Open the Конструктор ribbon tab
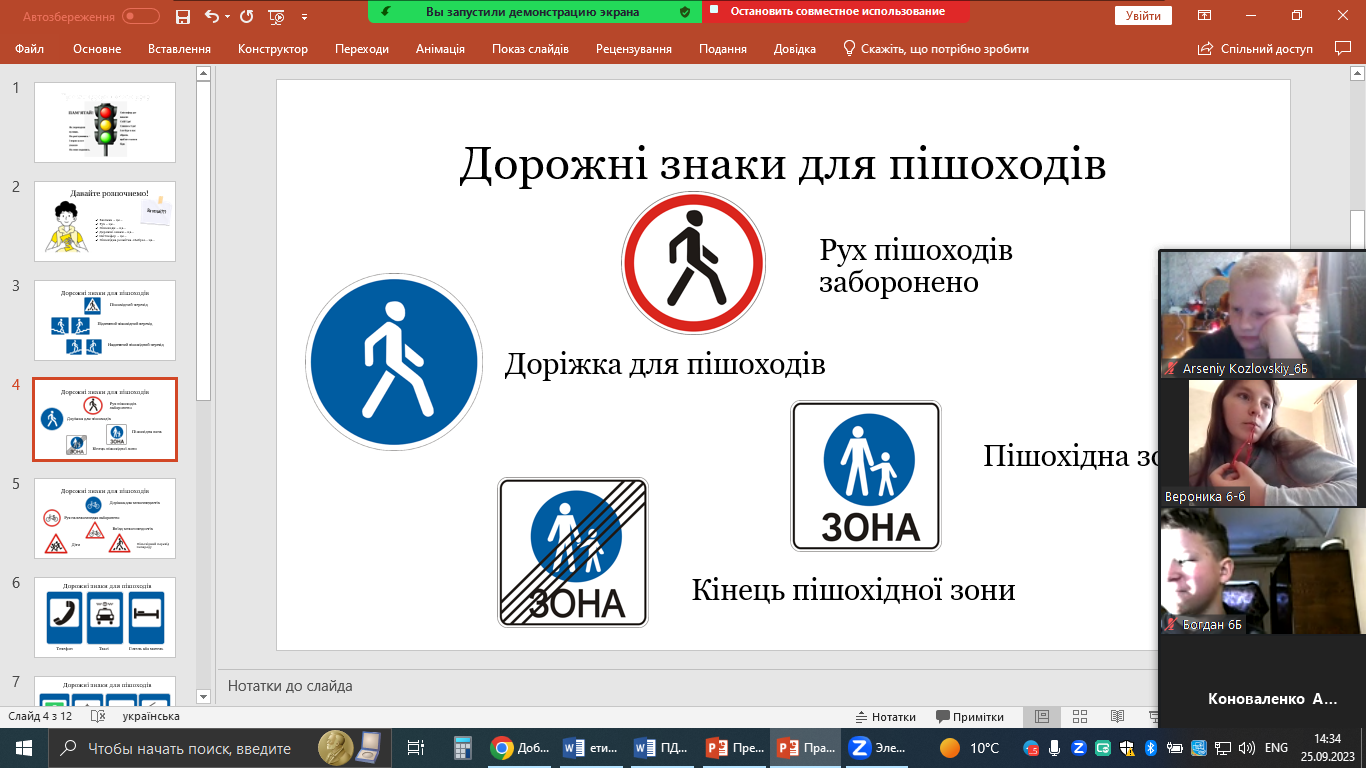Screen dimensions: 1366x768 (273, 49)
